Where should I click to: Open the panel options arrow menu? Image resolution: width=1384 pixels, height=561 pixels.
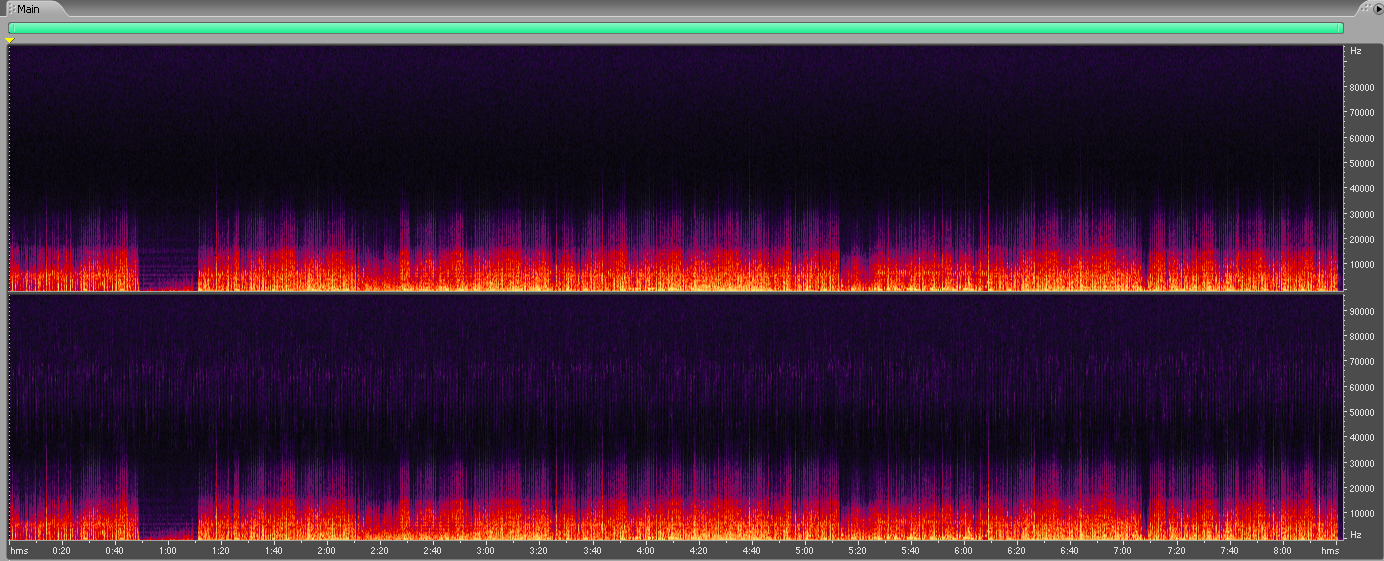click(1377, 9)
